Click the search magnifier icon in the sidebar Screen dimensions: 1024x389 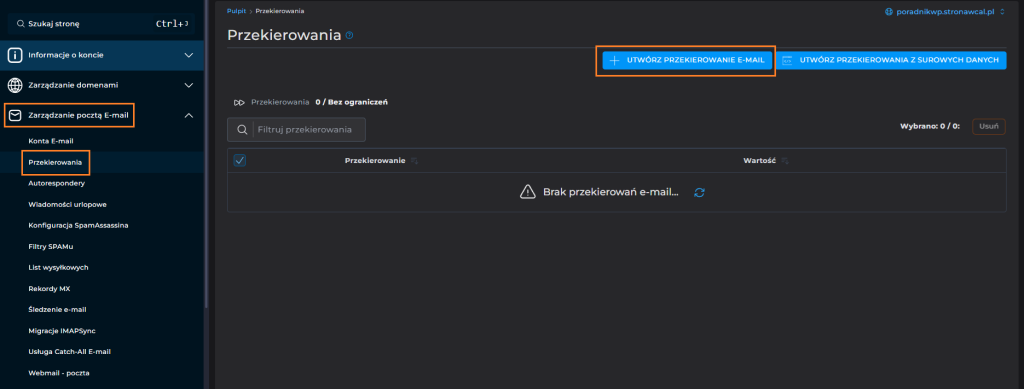click(20, 23)
